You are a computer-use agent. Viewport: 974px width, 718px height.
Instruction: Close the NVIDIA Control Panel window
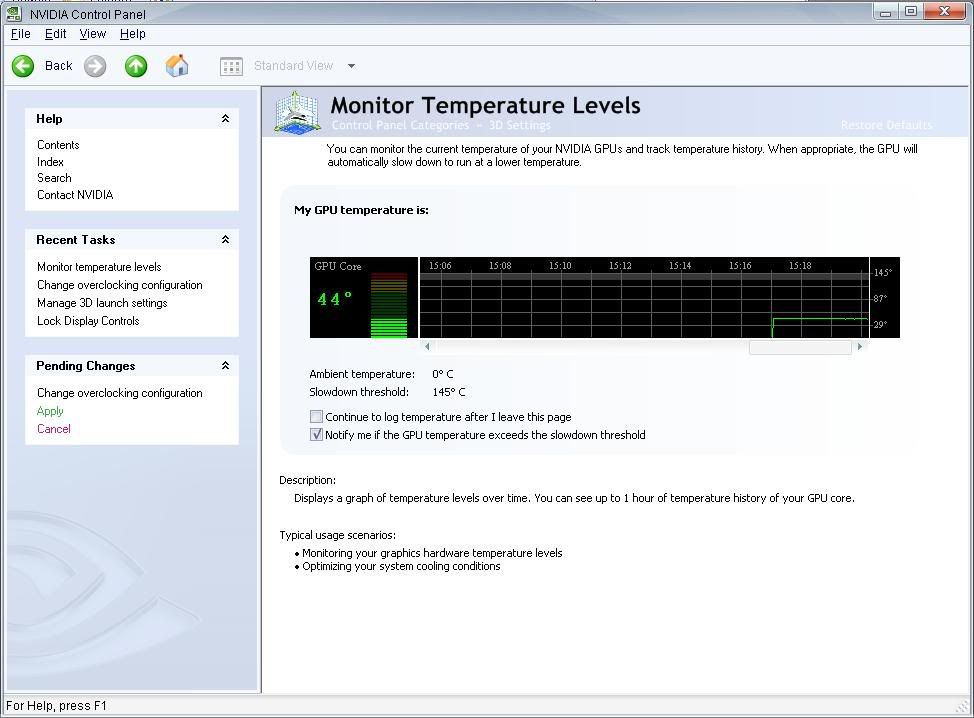point(945,12)
